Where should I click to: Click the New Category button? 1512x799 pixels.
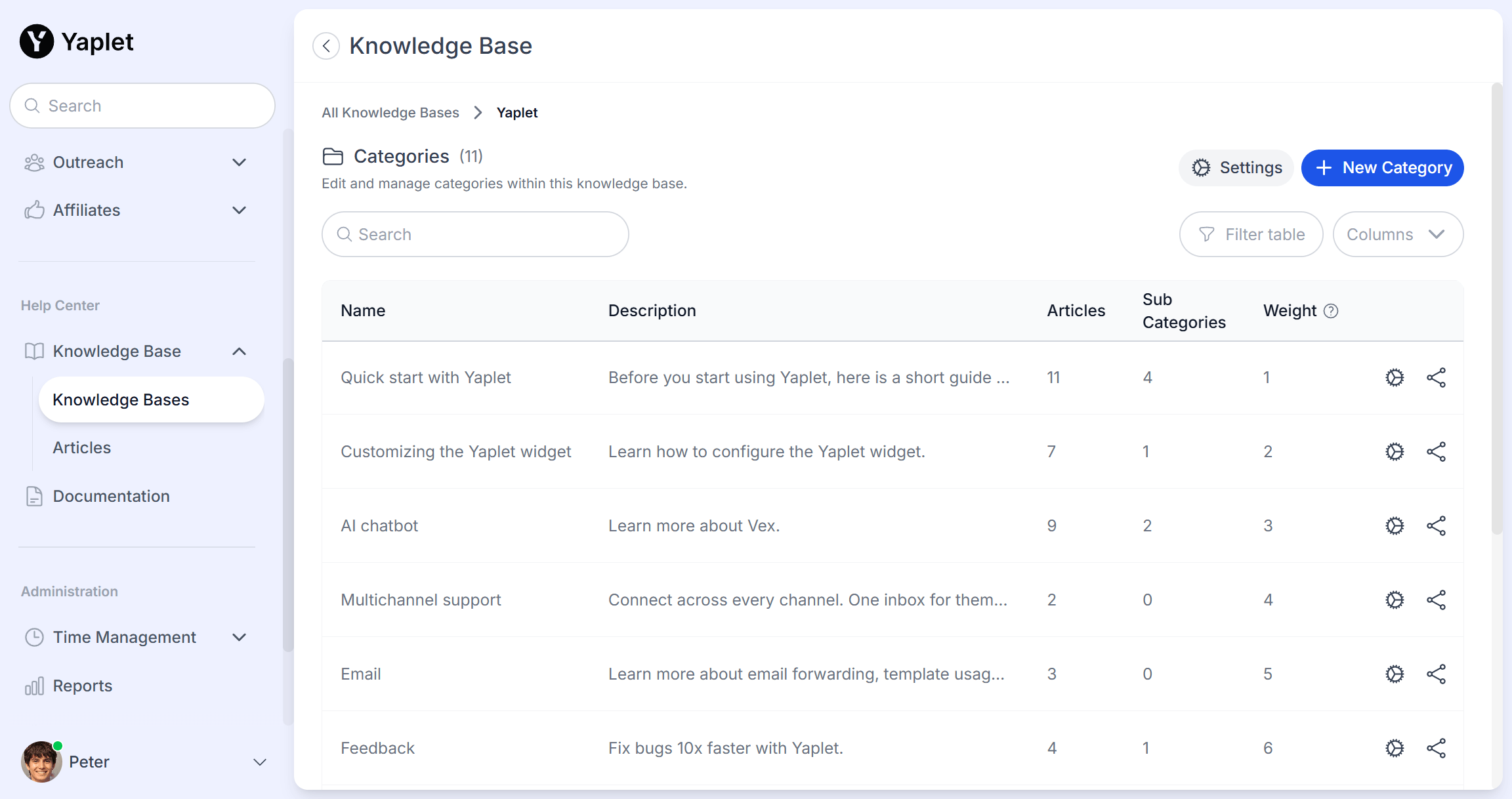pyautogui.click(x=1382, y=168)
